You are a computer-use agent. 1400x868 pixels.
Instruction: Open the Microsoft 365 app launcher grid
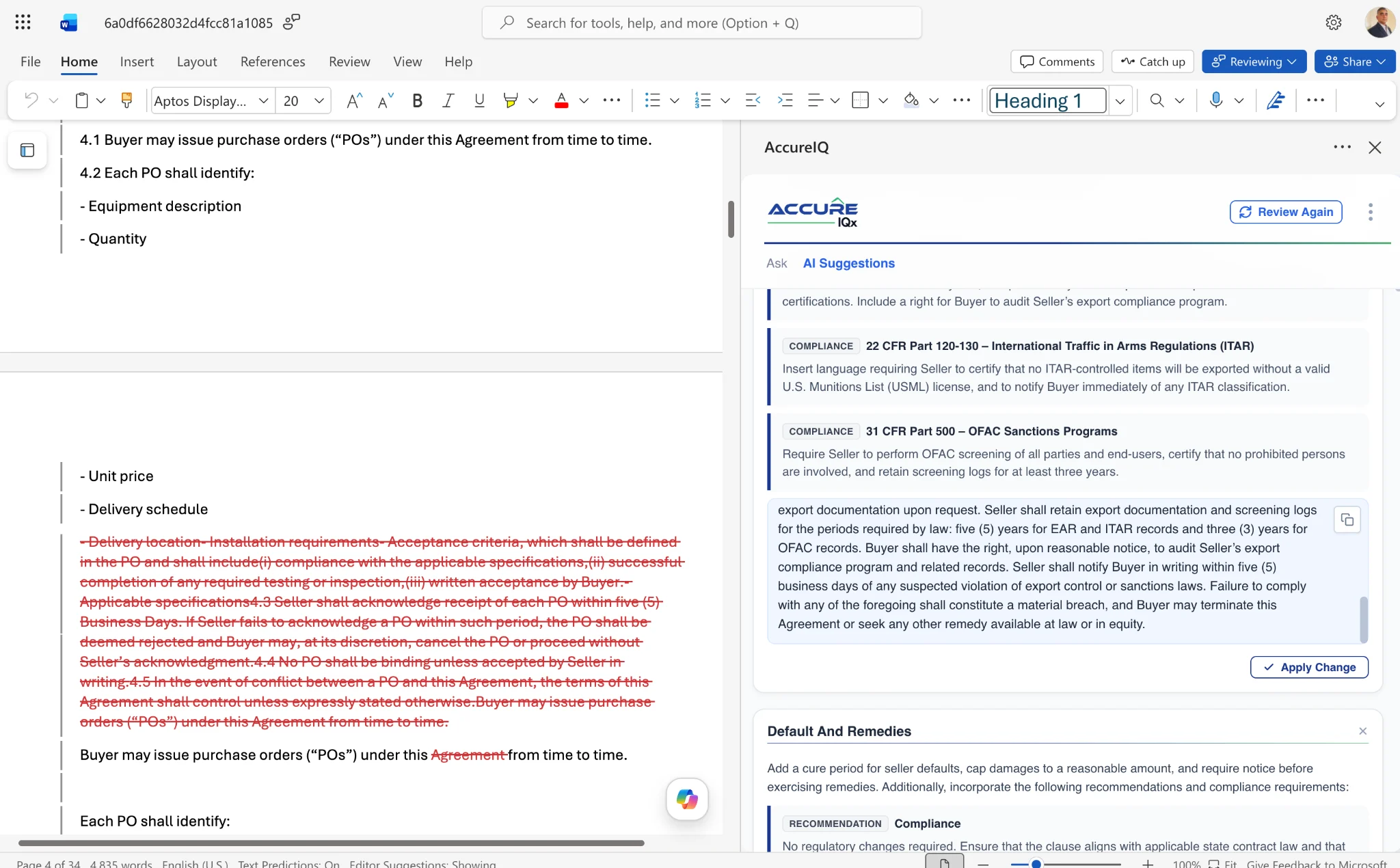[x=23, y=23]
